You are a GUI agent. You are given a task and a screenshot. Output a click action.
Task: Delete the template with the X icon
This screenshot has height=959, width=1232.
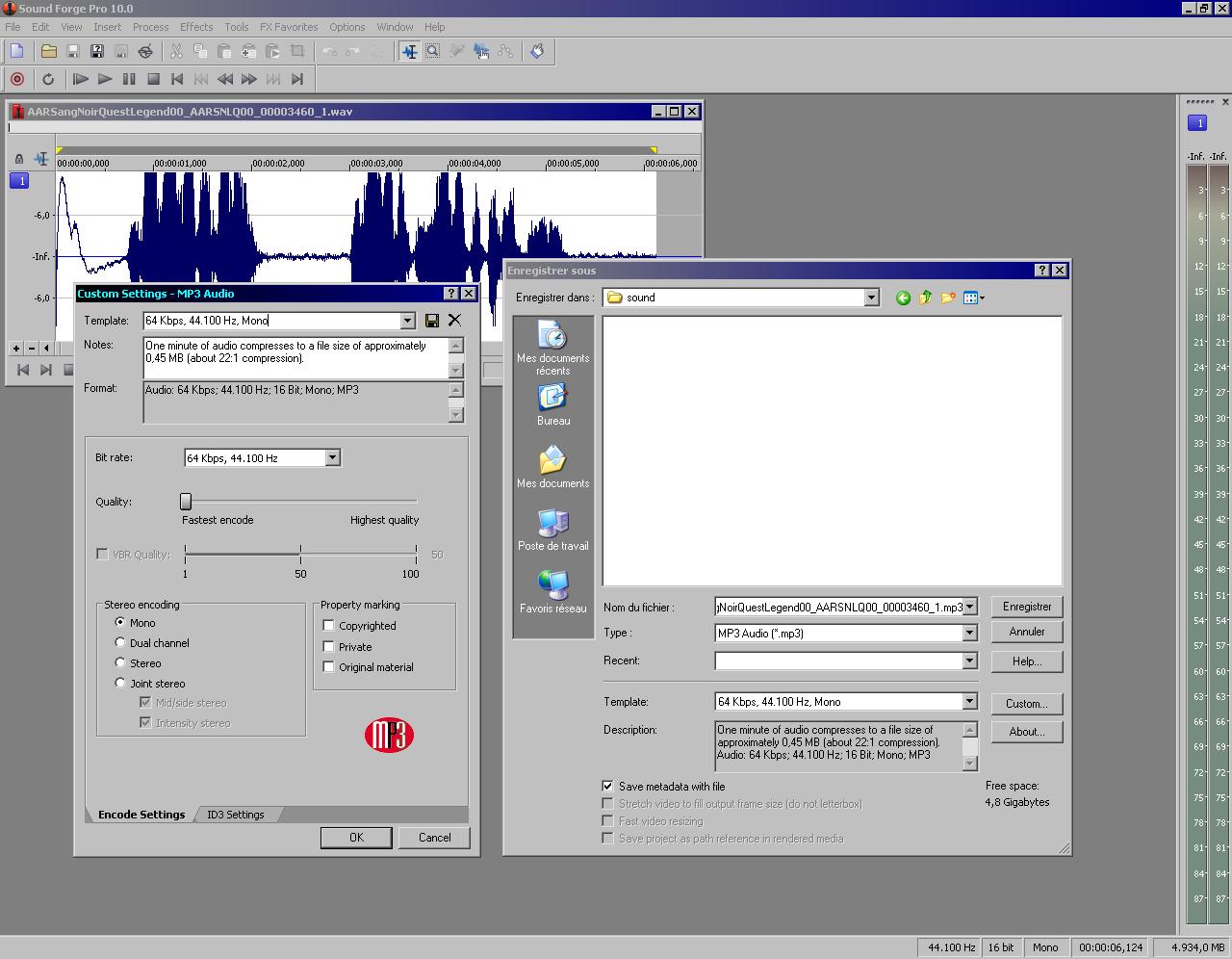454,320
